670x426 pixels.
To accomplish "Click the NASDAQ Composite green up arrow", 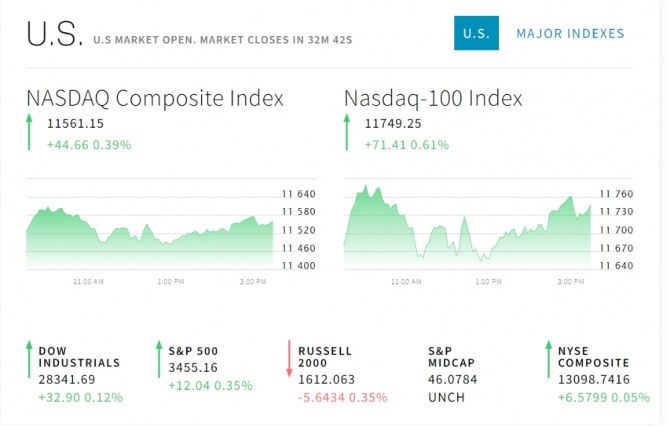I will pos(30,133).
